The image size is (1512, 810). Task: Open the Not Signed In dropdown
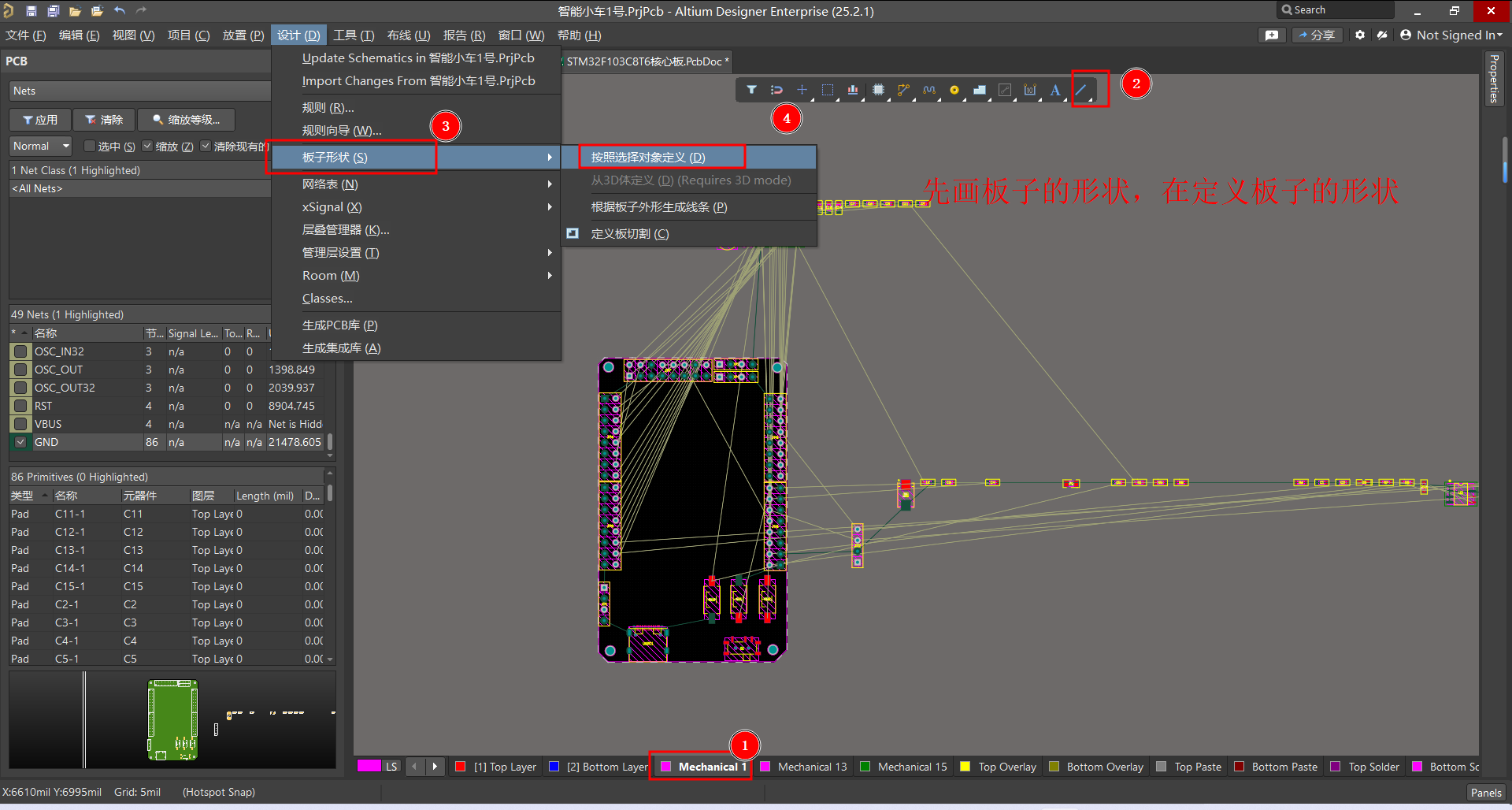[1451, 35]
